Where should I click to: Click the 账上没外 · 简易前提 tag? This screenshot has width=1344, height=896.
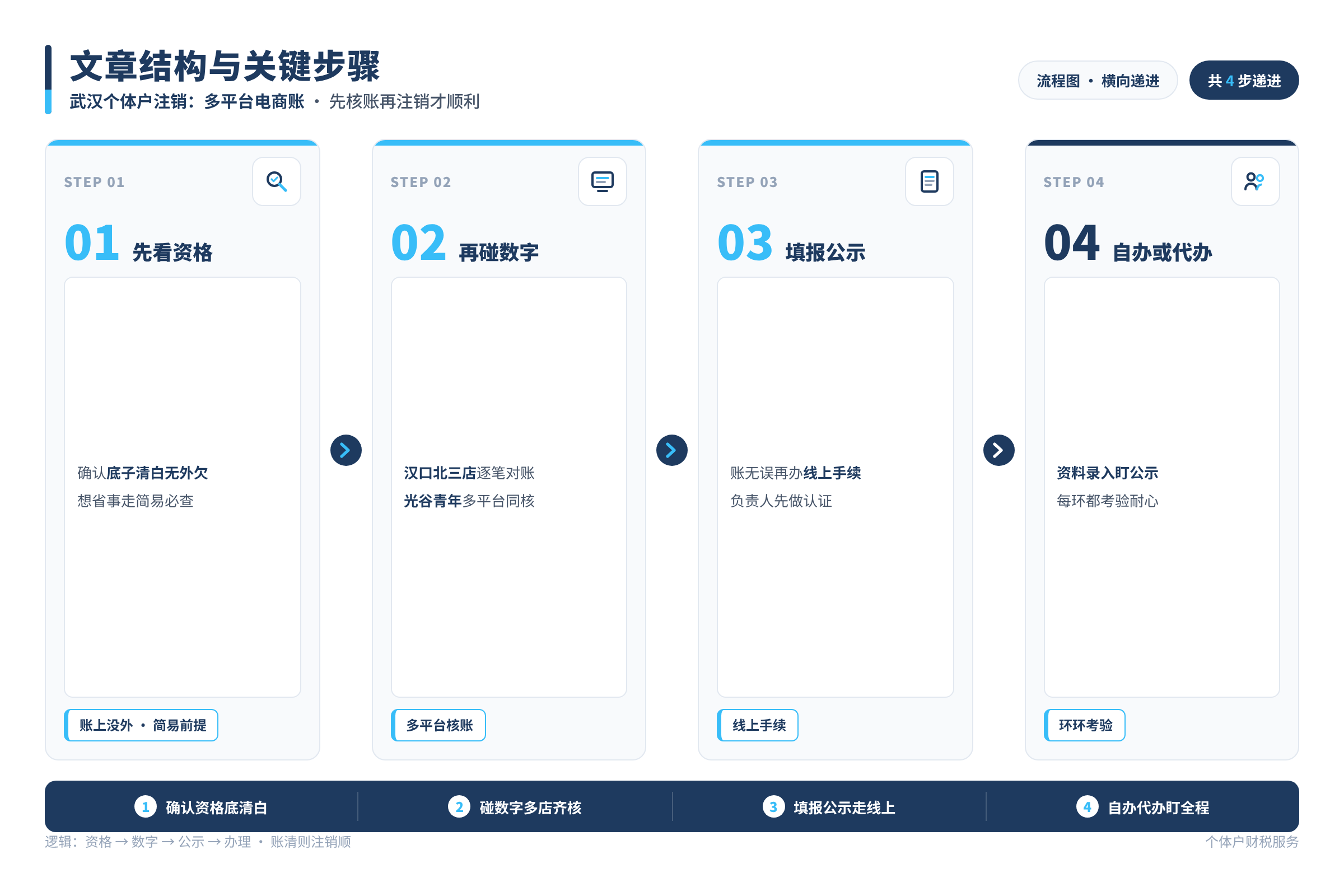coord(141,725)
